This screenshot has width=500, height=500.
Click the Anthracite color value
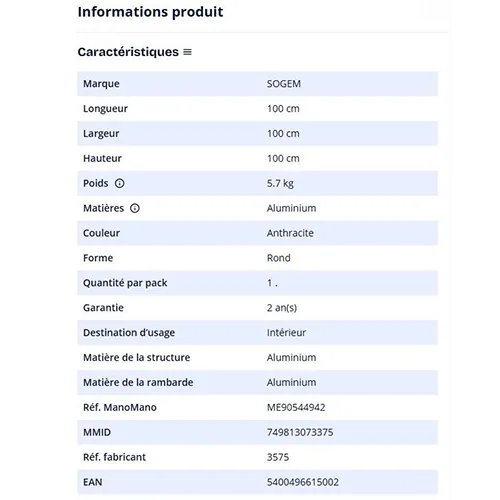coord(290,233)
